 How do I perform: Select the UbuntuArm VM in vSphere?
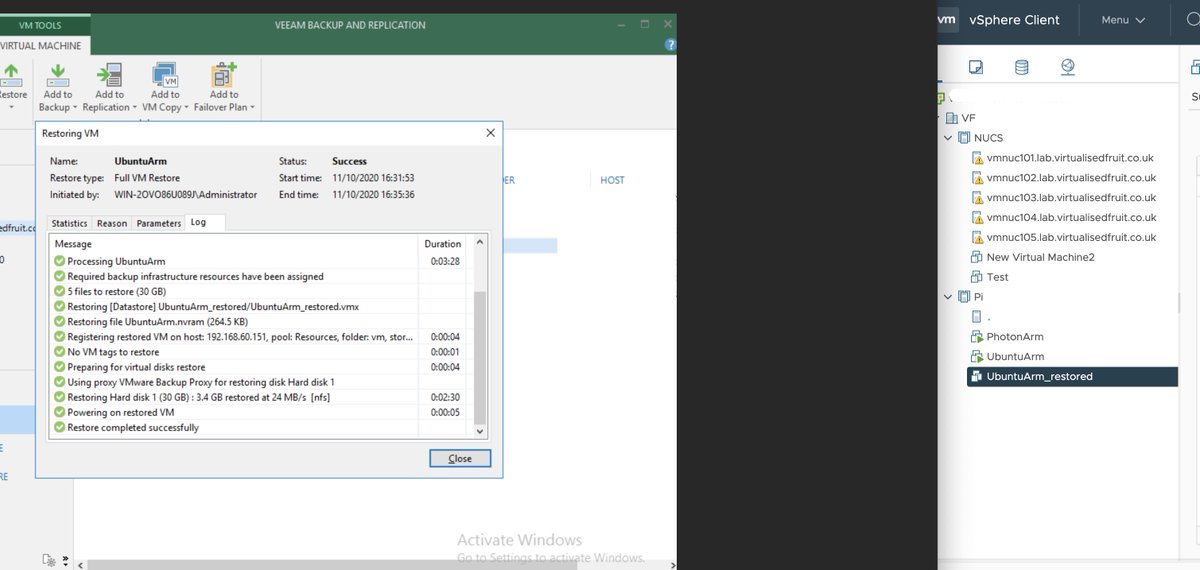pyautogui.click(x=1015, y=357)
